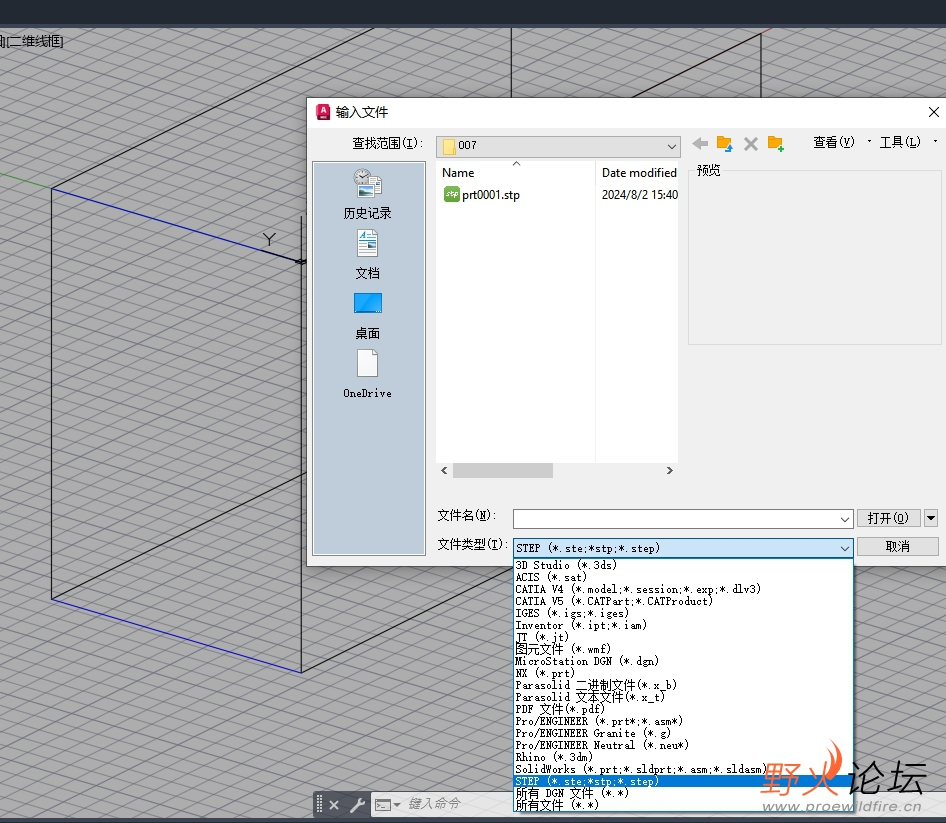Expand the 查找范围 007 folder dropdown
The image size is (946, 823).
[x=671, y=146]
